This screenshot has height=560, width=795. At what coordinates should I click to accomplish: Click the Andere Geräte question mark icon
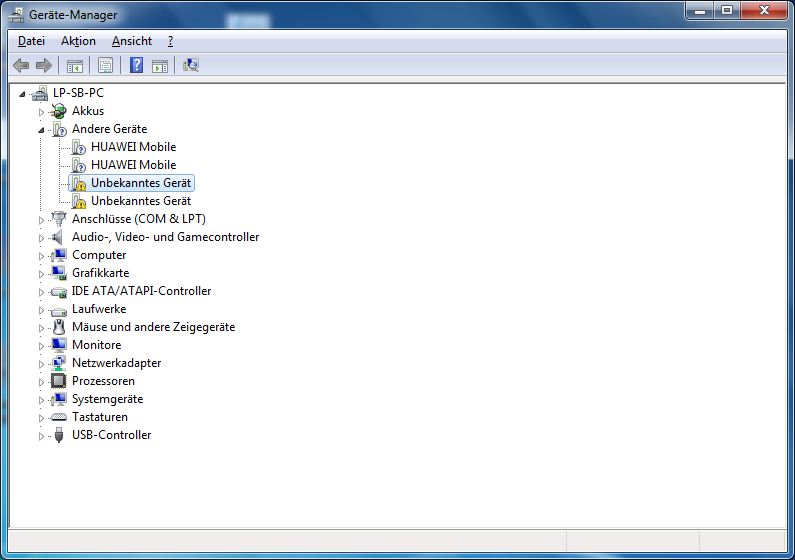(59, 129)
